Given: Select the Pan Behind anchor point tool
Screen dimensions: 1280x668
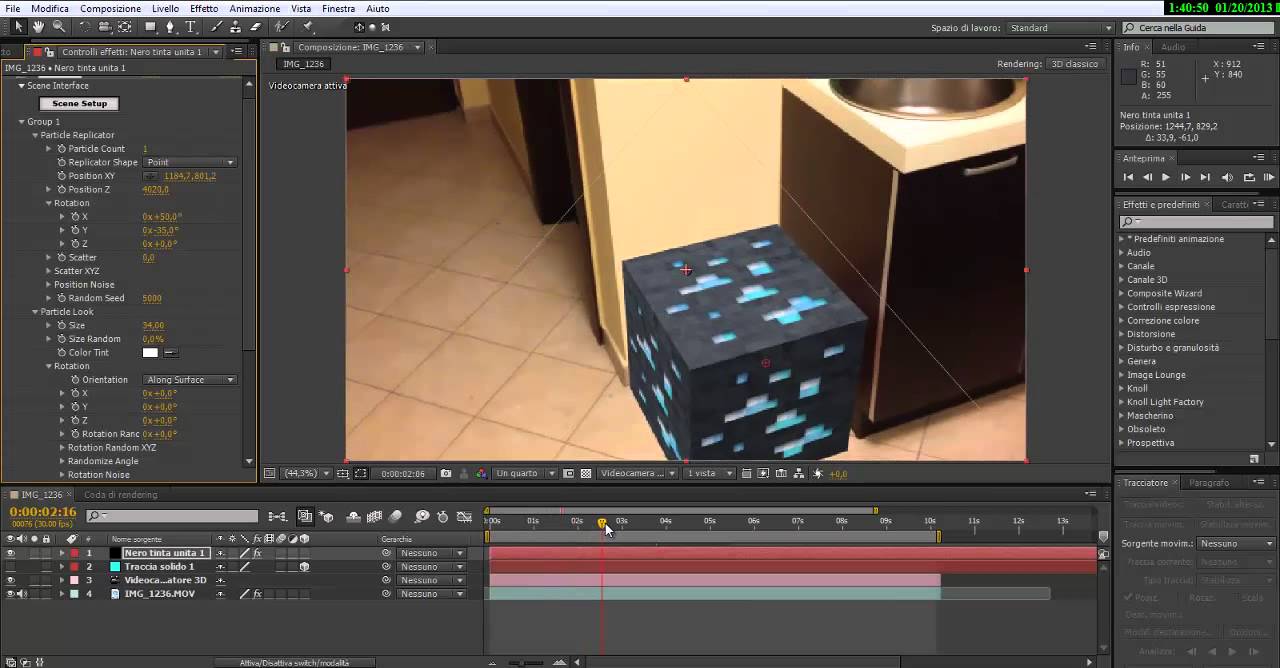Looking at the screenshot, I should 125,27.
